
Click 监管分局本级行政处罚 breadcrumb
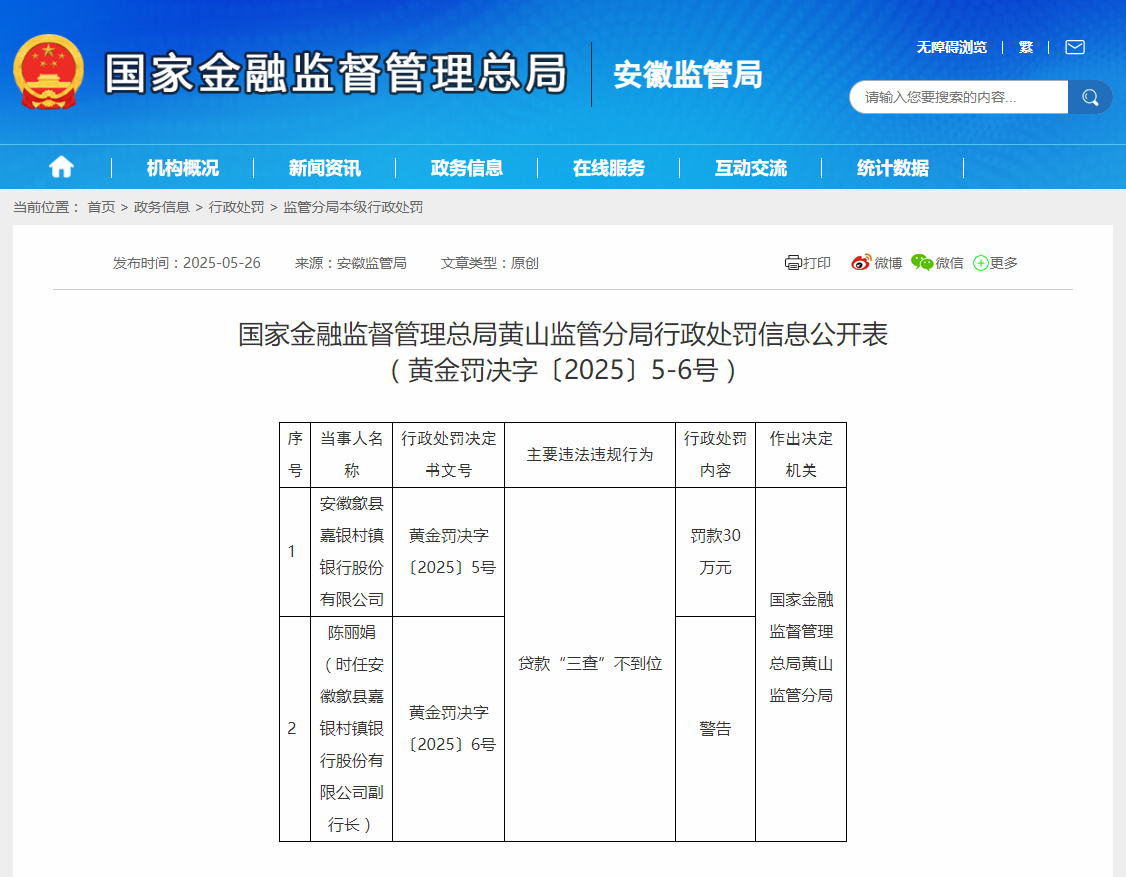click(353, 207)
